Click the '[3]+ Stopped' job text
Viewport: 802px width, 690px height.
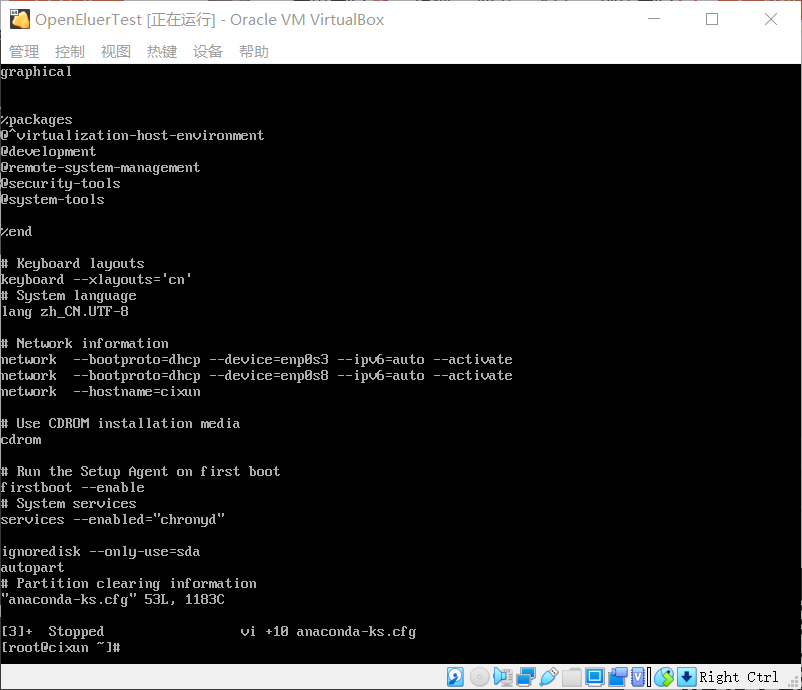coord(52,632)
